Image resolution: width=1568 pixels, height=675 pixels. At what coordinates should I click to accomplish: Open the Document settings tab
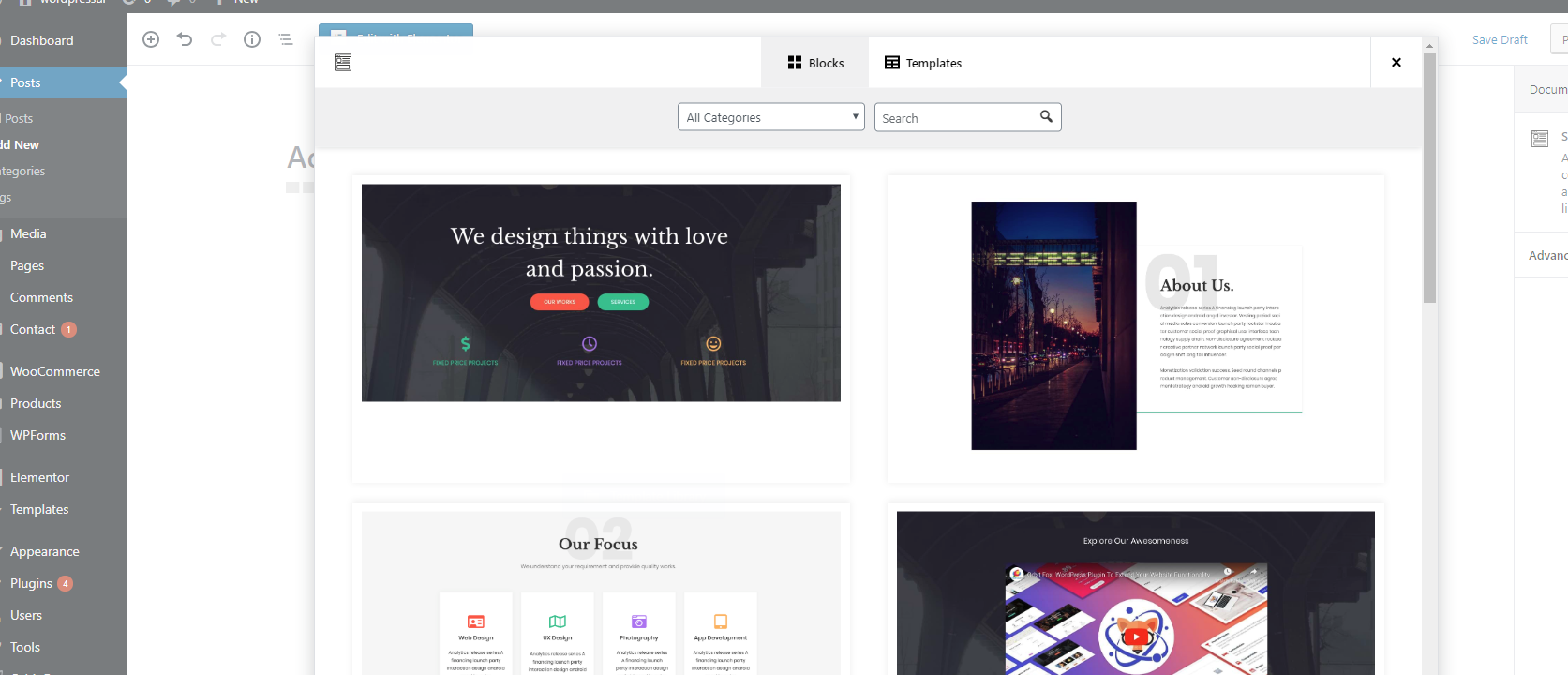pyautogui.click(x=1547, y=89)
